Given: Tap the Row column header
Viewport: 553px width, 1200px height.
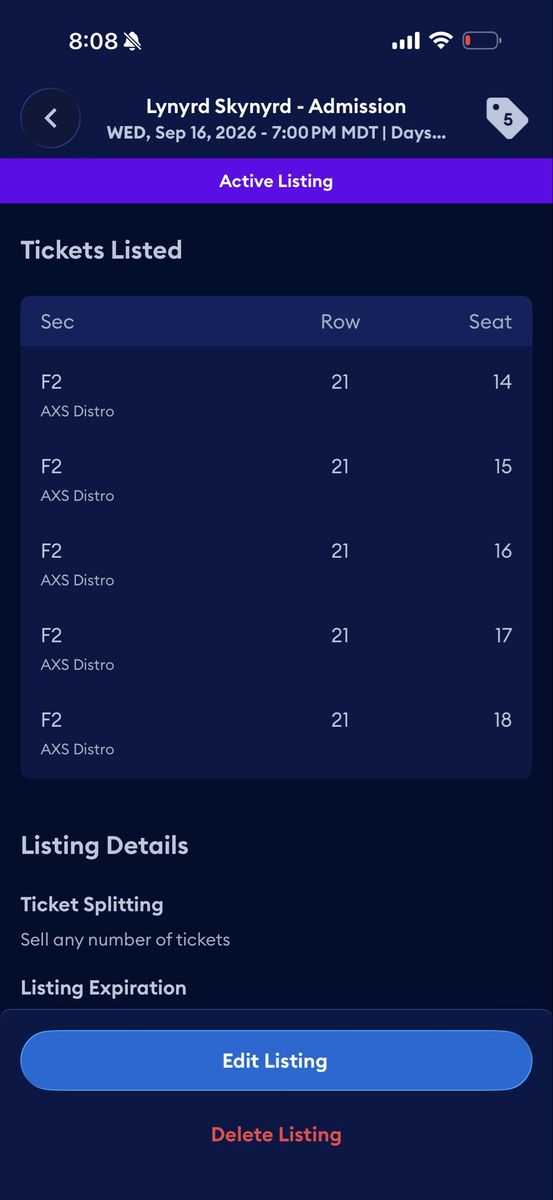Looking at the screenshot, I should tap(340, 321).
